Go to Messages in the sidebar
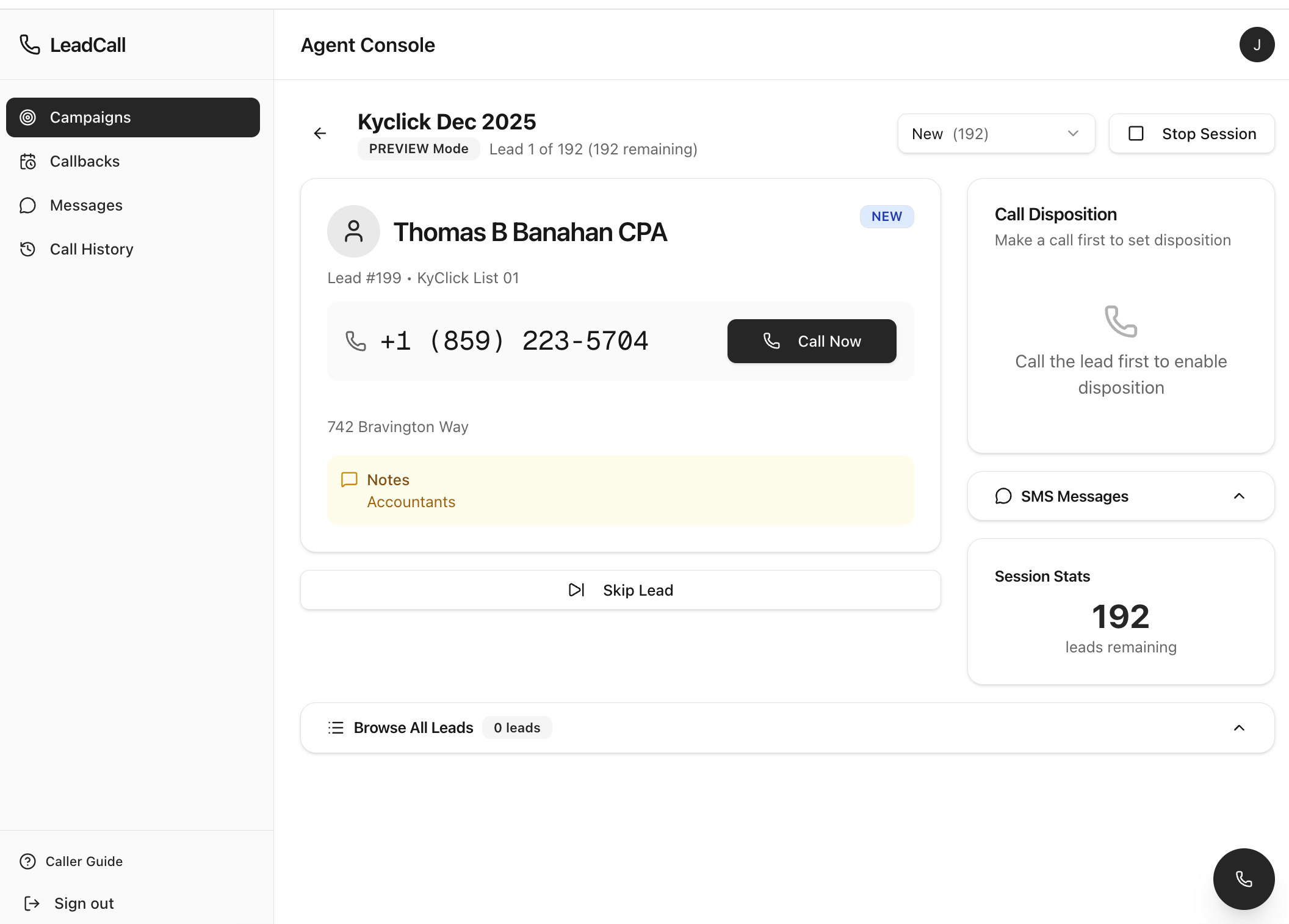The width and height of the screenshot is (1289, 924). tap(133, 205)
